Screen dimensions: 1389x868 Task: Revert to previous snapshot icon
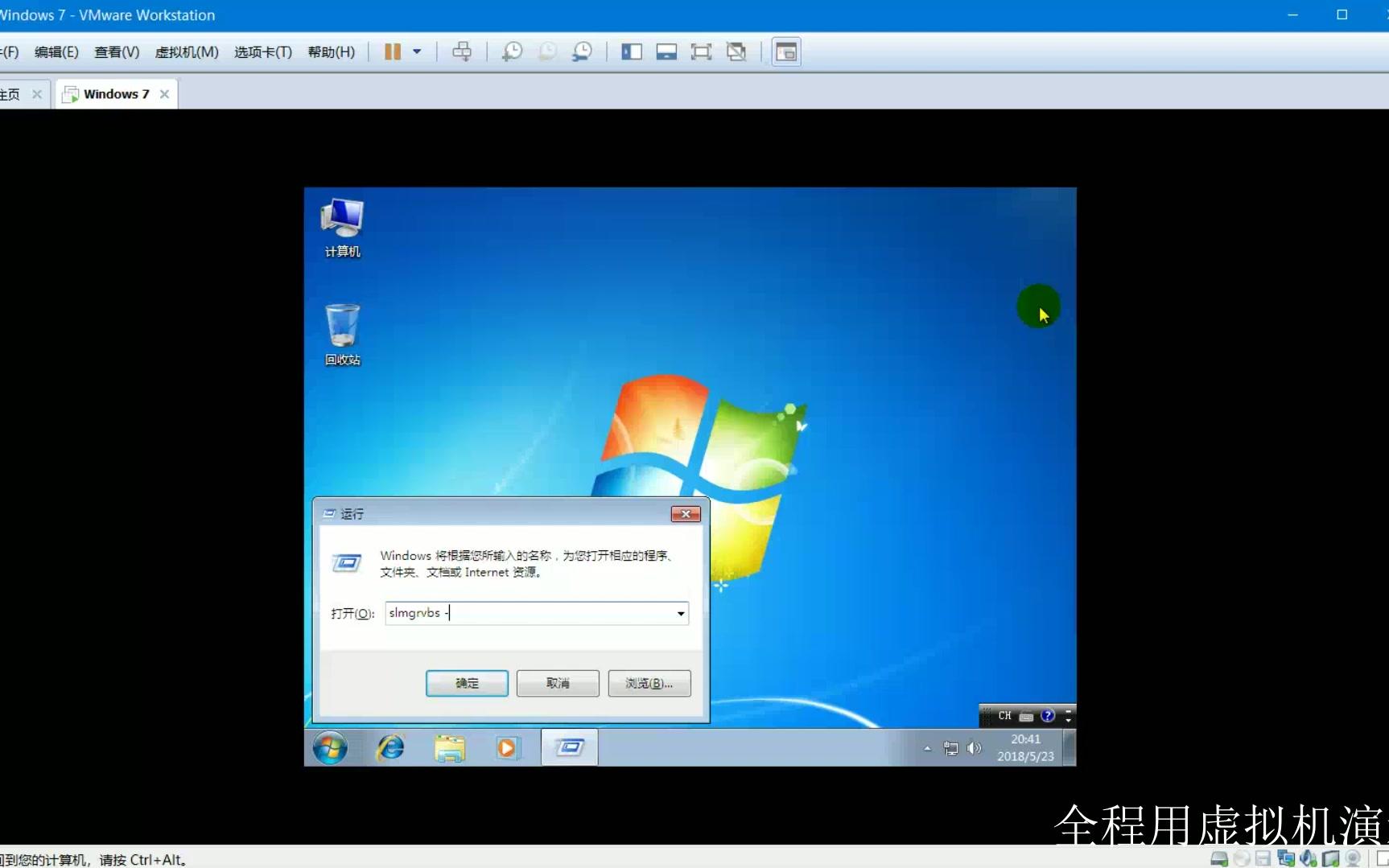[547, 51]
